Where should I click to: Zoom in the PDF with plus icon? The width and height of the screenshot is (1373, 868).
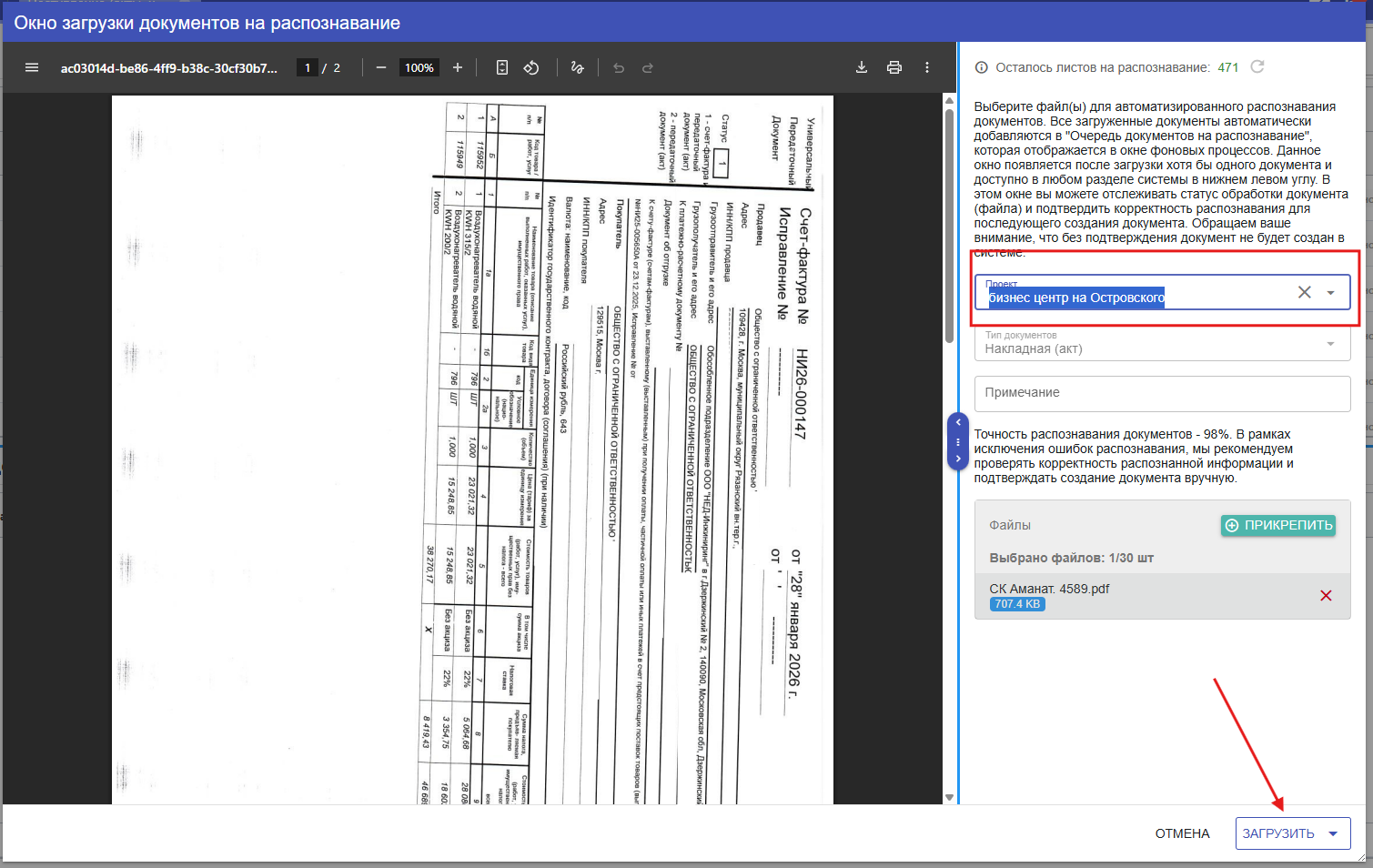click(458, 68)
